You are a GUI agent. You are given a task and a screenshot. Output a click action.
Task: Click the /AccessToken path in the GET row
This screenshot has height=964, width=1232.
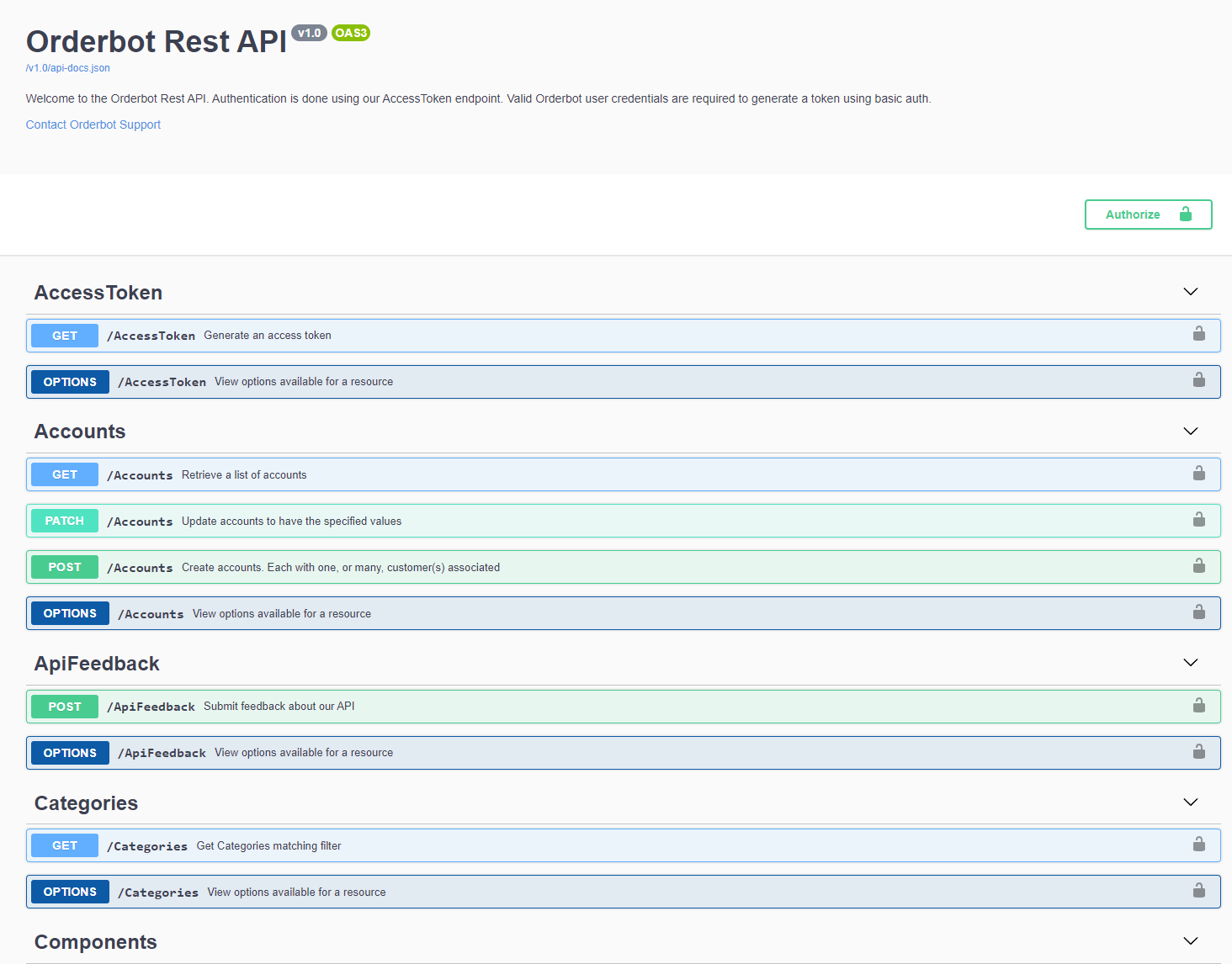(x=151, y=336)
